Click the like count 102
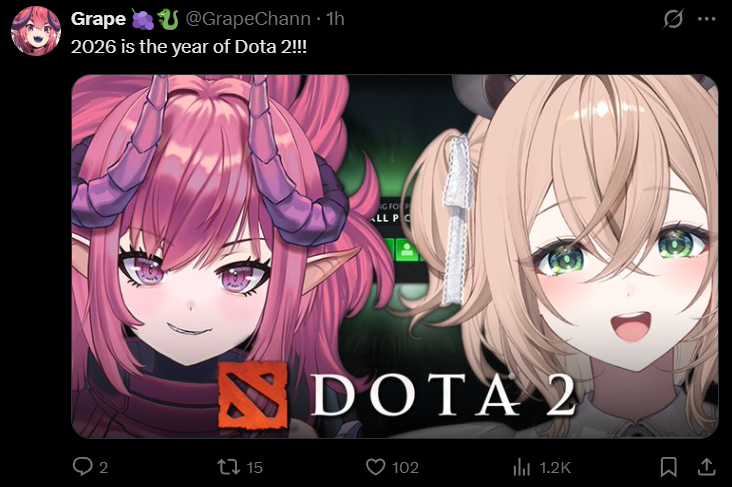 pyautogui.click(x=405, y=467)
